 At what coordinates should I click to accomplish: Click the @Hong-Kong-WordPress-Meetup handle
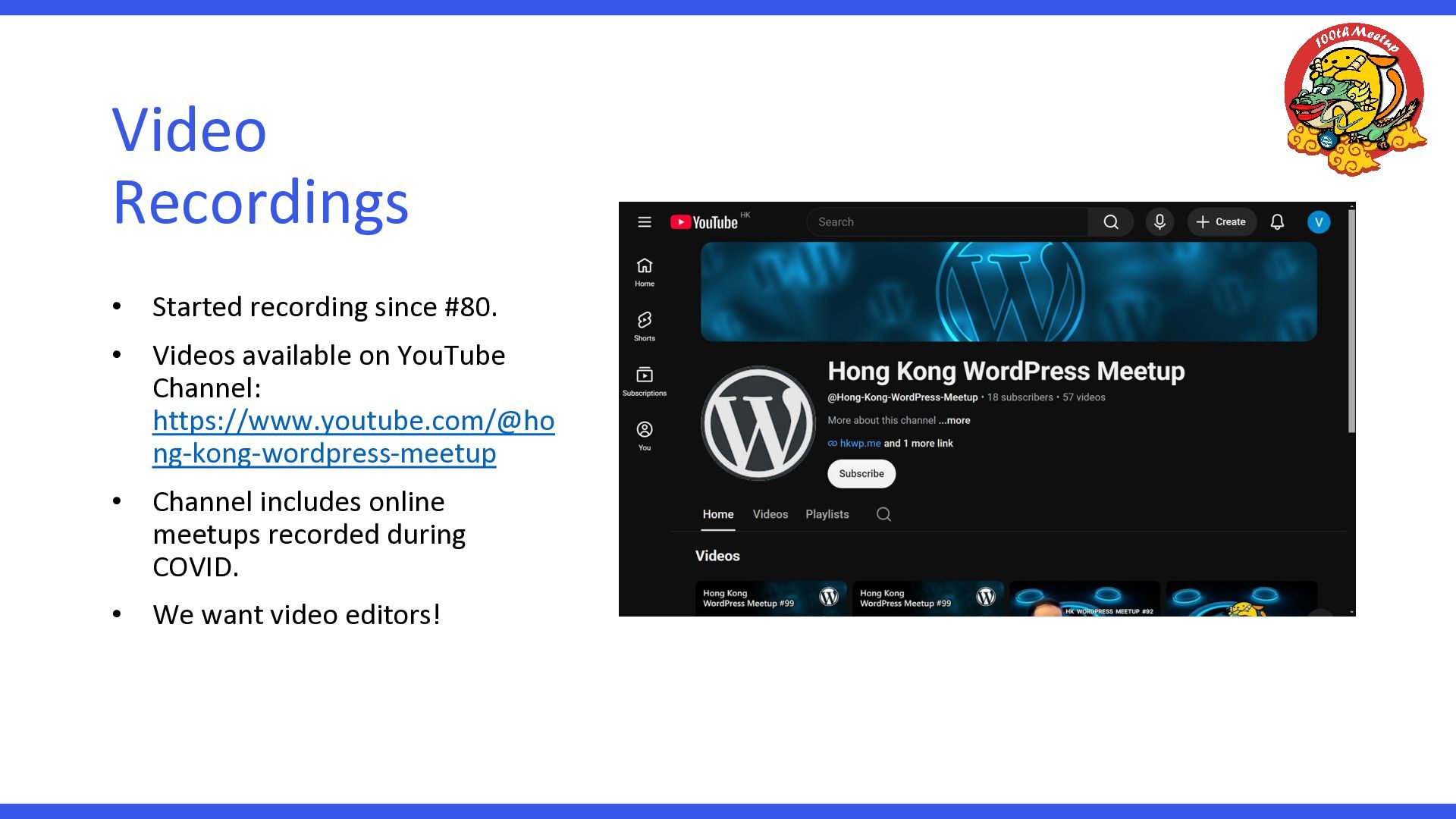click(x=902, y=397)
